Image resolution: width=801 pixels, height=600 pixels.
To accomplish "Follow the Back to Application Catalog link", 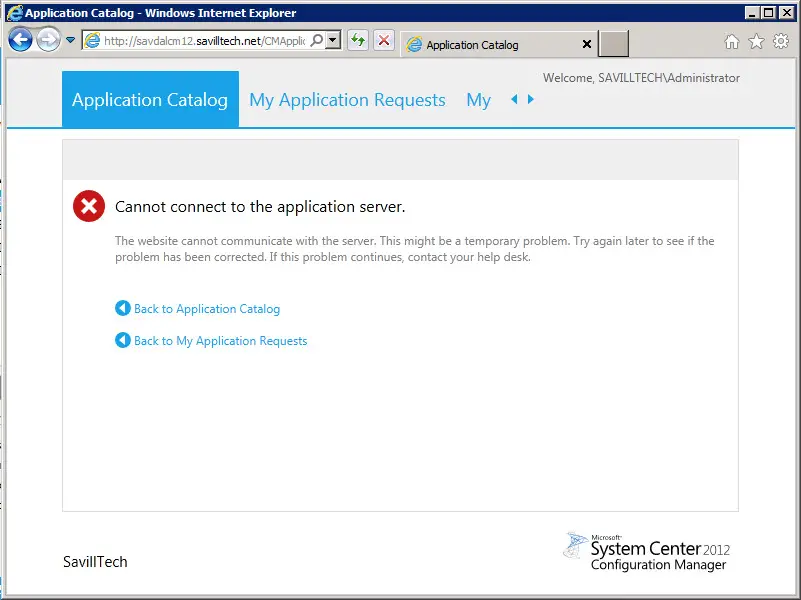I will tap(206, 309).
